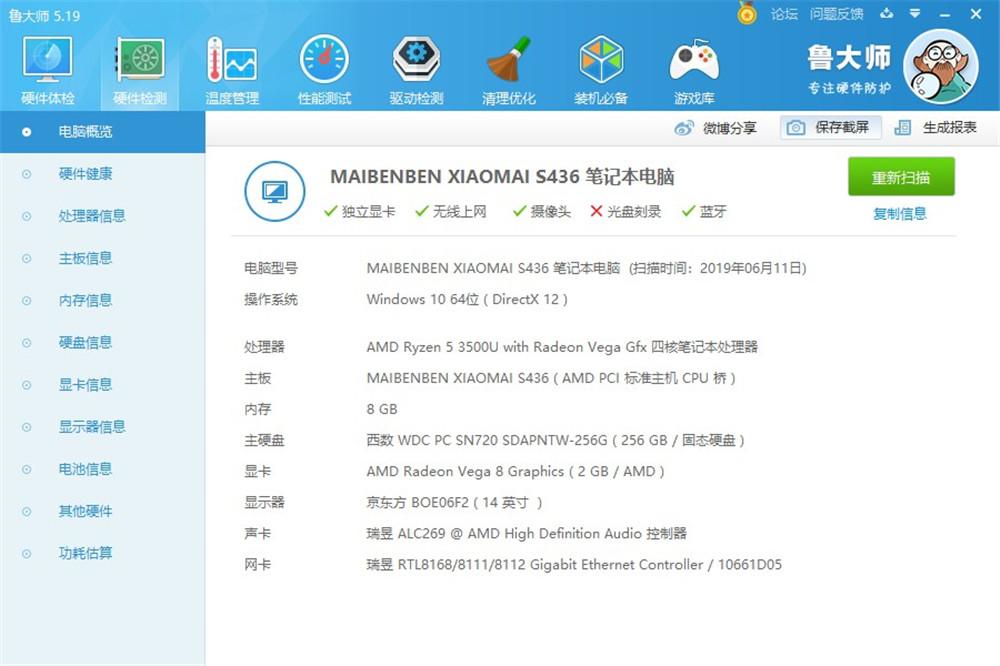Screen dimensions: 1000x666
Task: Open the 清理优化 cleanup optimizer
Action: pos(509,66)
